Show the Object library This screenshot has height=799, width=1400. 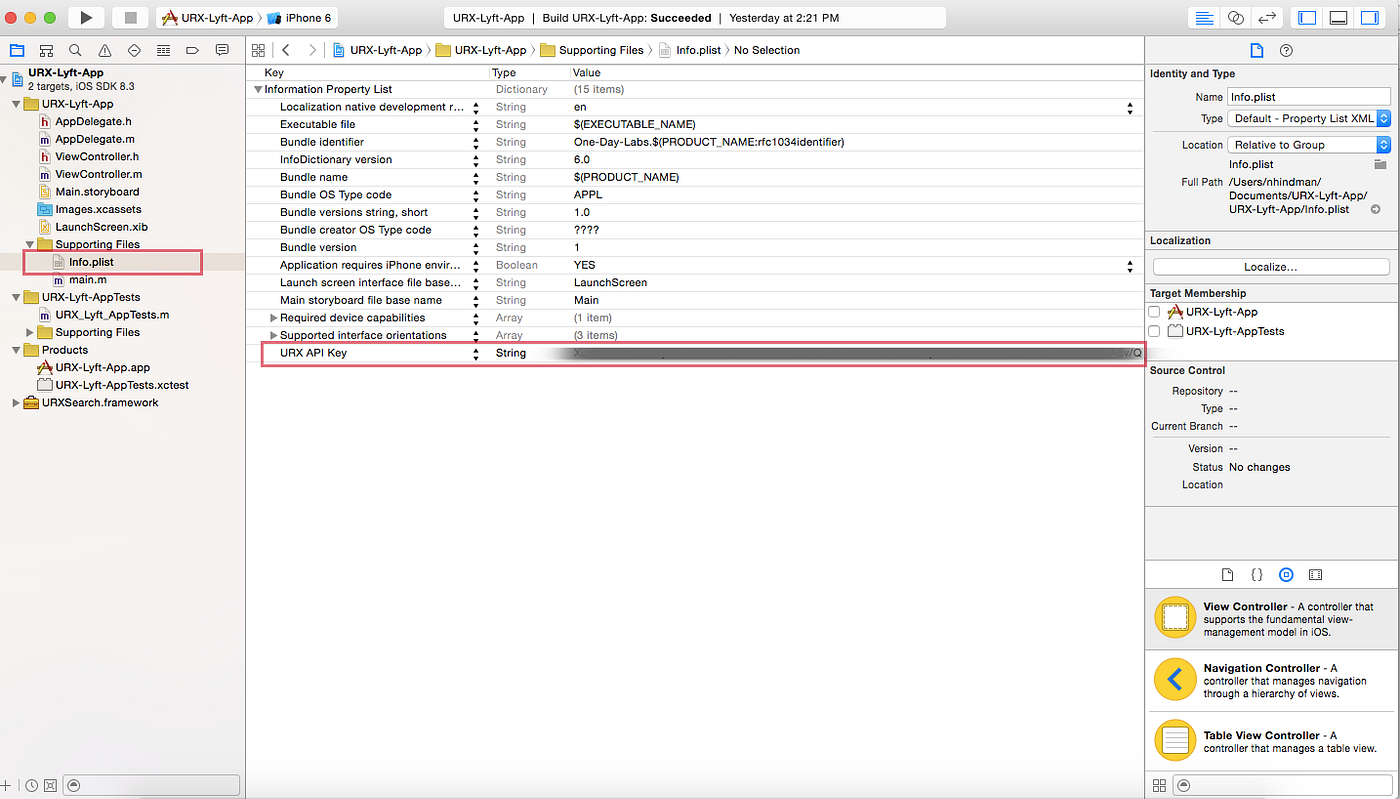click(1286, 575)
